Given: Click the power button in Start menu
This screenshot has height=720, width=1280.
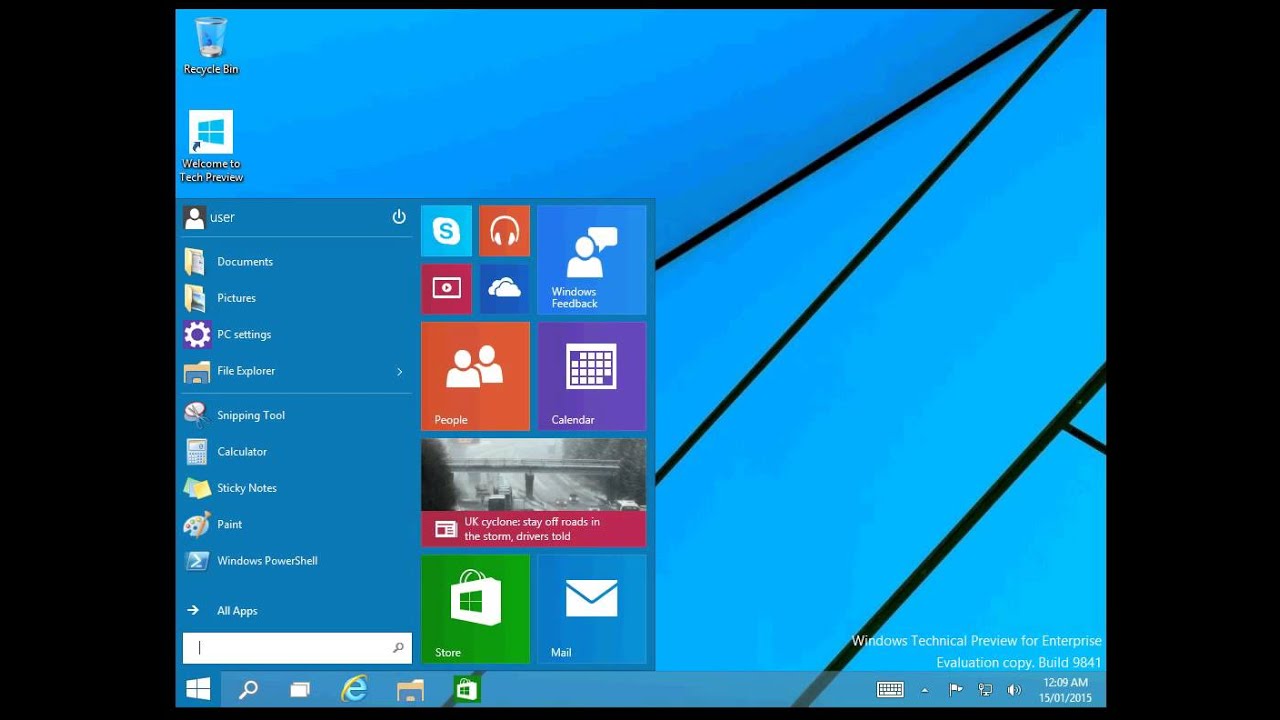Looking at the screenshot, I should click(x=399, y=217).
